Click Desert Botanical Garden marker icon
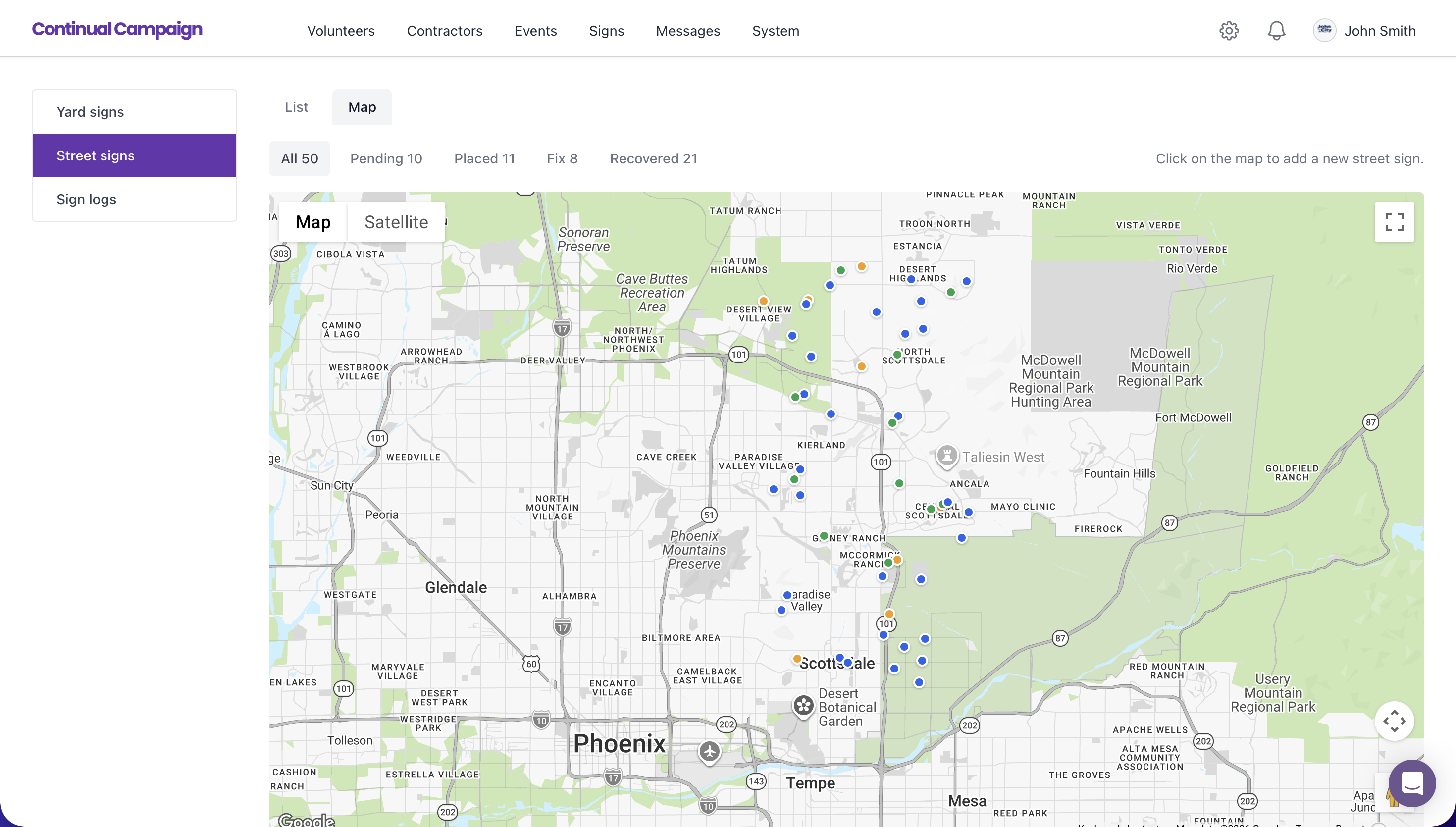The width and height of the screenshot is (1456, 827). [x=804, y=706]
